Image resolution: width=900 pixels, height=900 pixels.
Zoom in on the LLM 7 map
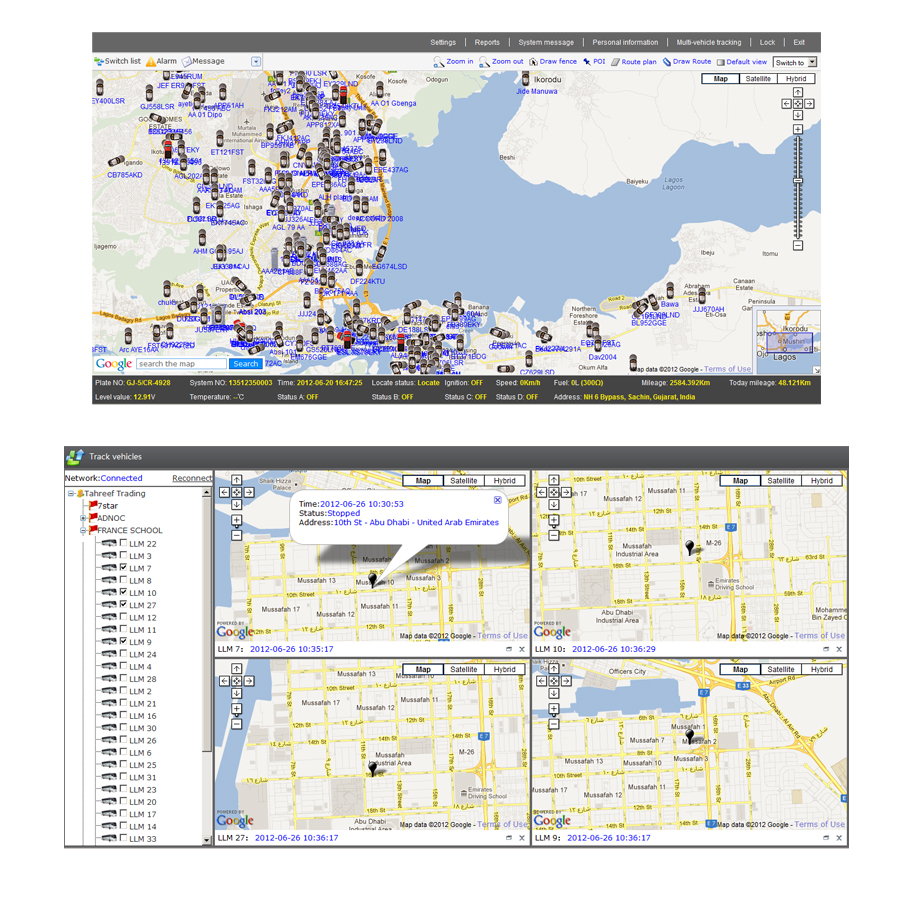[x=236, y=520]
